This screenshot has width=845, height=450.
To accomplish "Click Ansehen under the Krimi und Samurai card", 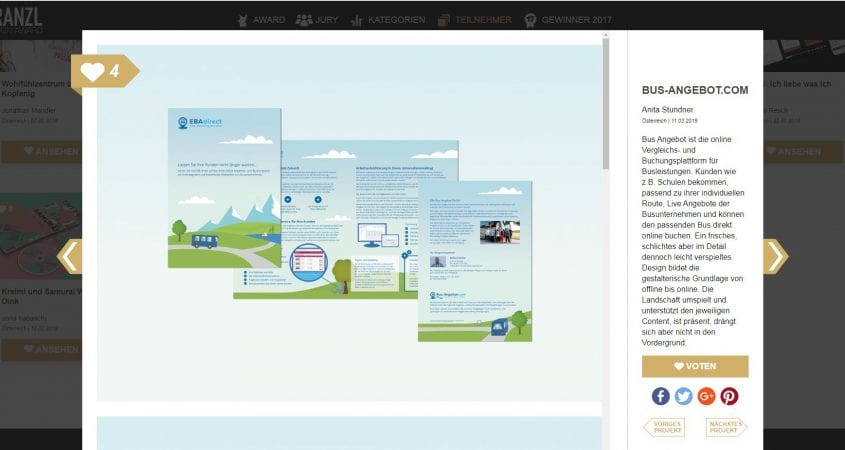I will coord(41,350).
